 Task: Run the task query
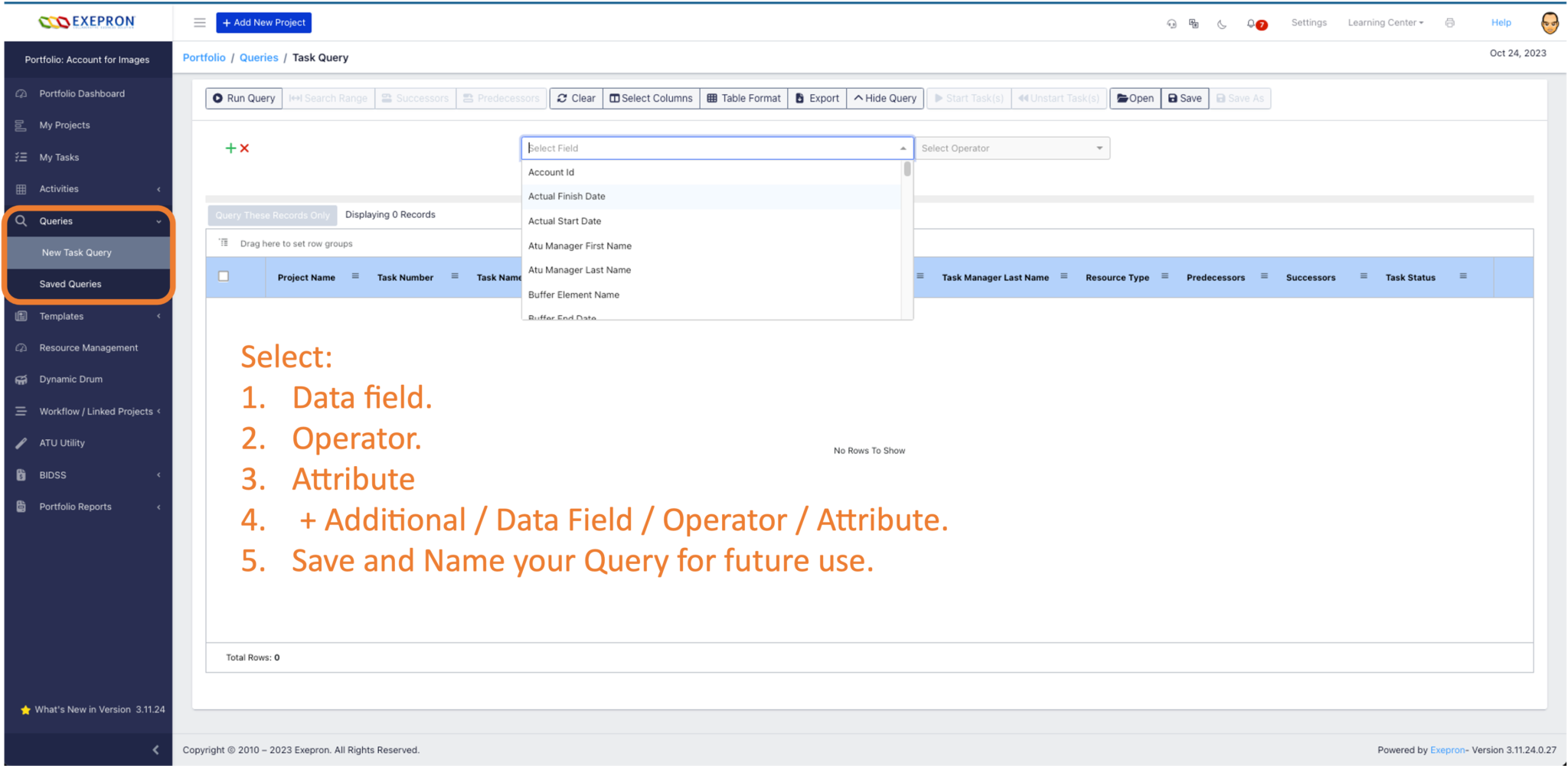pyautogui.click(x=243, y=98)
